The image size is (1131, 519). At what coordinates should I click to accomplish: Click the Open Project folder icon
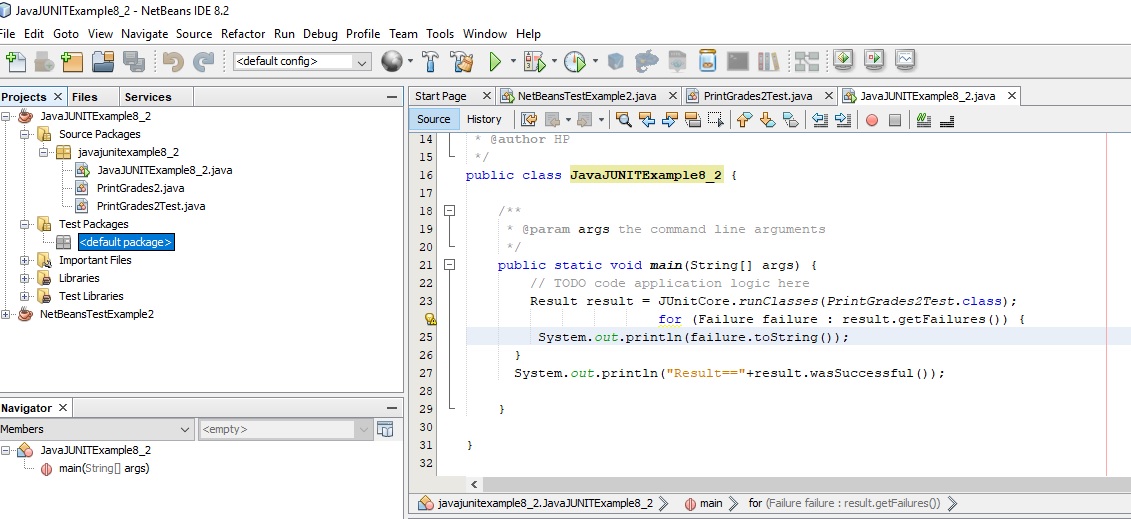coord(103,61)
